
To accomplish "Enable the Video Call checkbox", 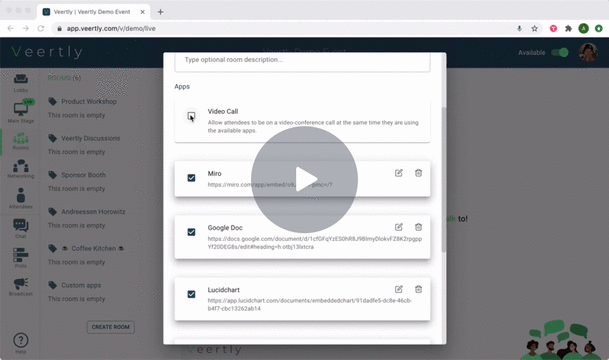I will click(x=191, y=116).
